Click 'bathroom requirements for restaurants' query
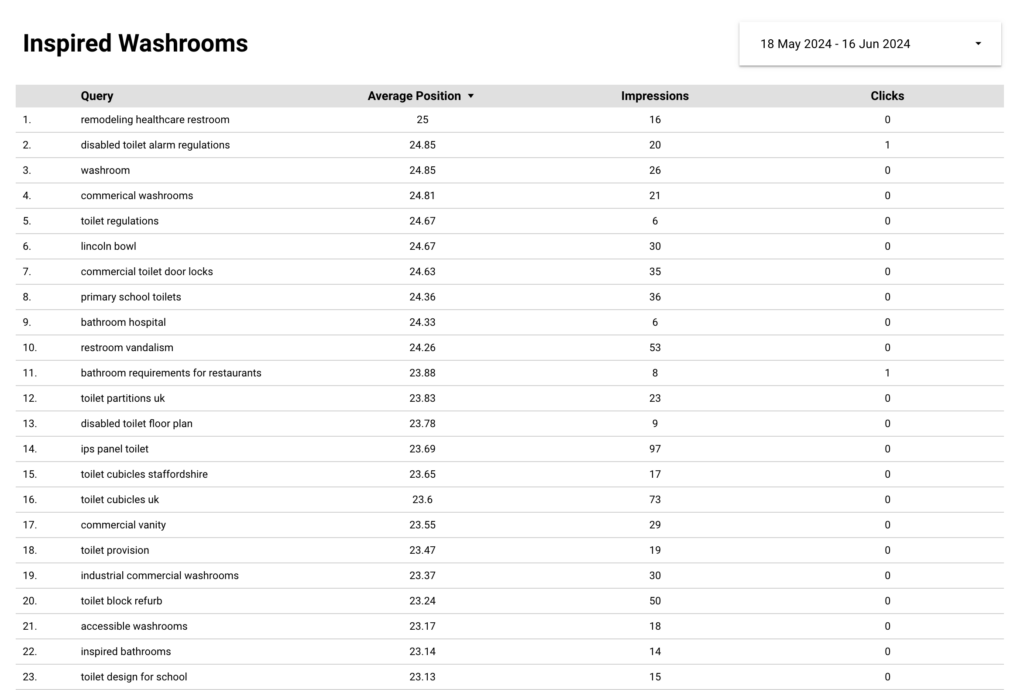 (170, 373)
